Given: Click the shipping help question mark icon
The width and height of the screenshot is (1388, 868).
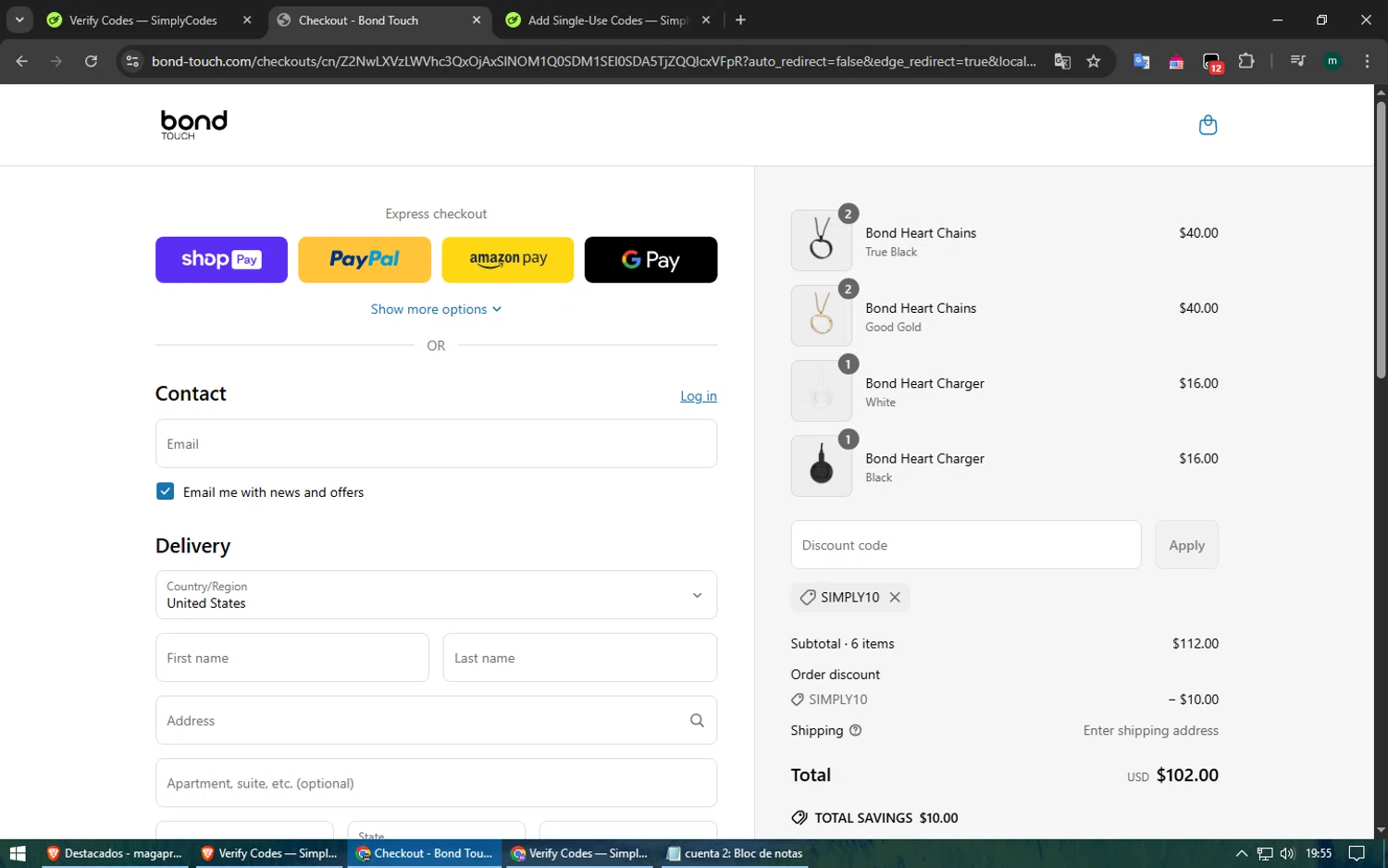Looking at the screenshot, I should tap(855, 730).
